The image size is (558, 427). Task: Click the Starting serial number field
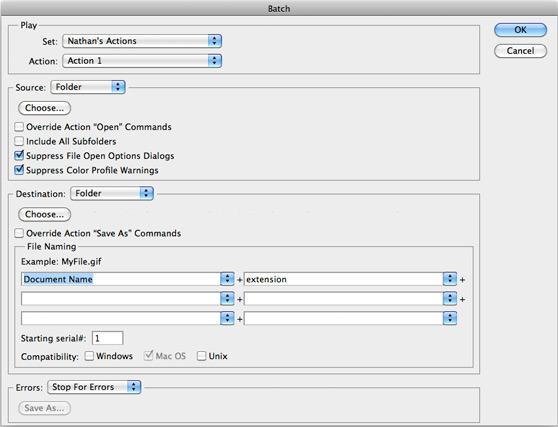coord(107,338)
